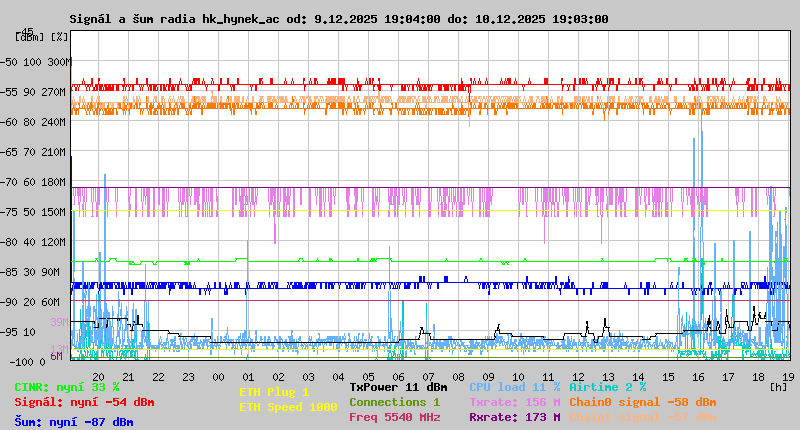Viewport: 800px width, 430px height.
Task: Click the '-75 50 150M' y-axis label
Action: [33, 212]
